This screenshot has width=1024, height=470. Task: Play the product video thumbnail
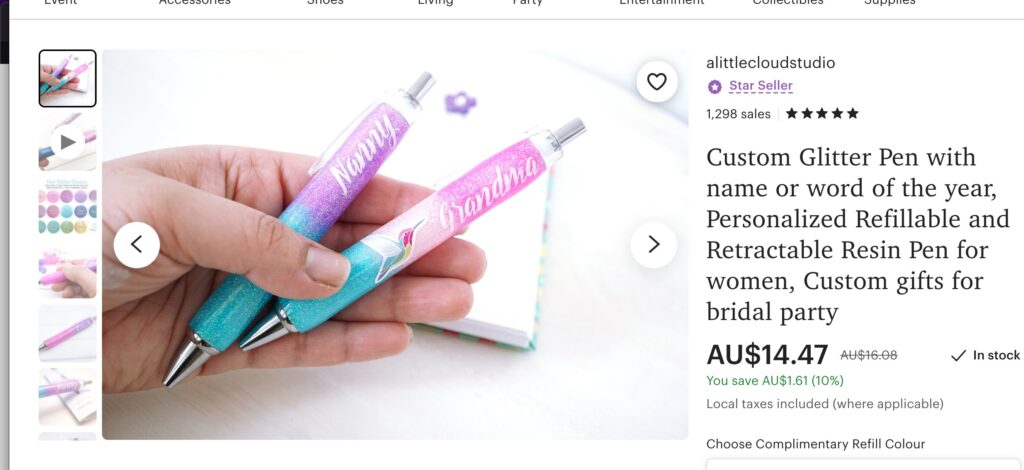tap(67, 142)
